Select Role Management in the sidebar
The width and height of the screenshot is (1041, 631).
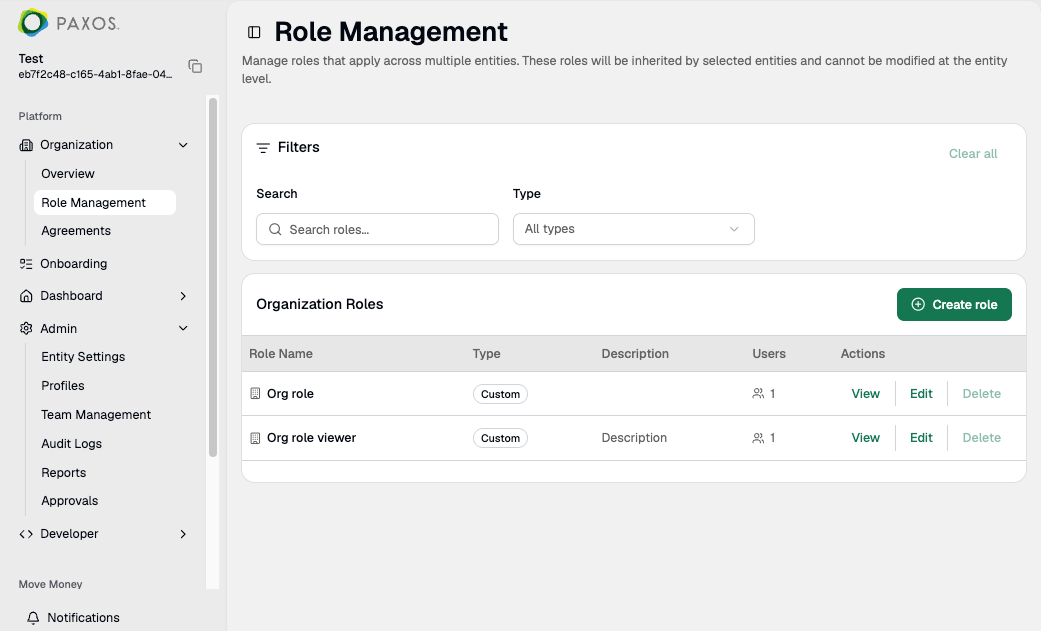[105, 203]
